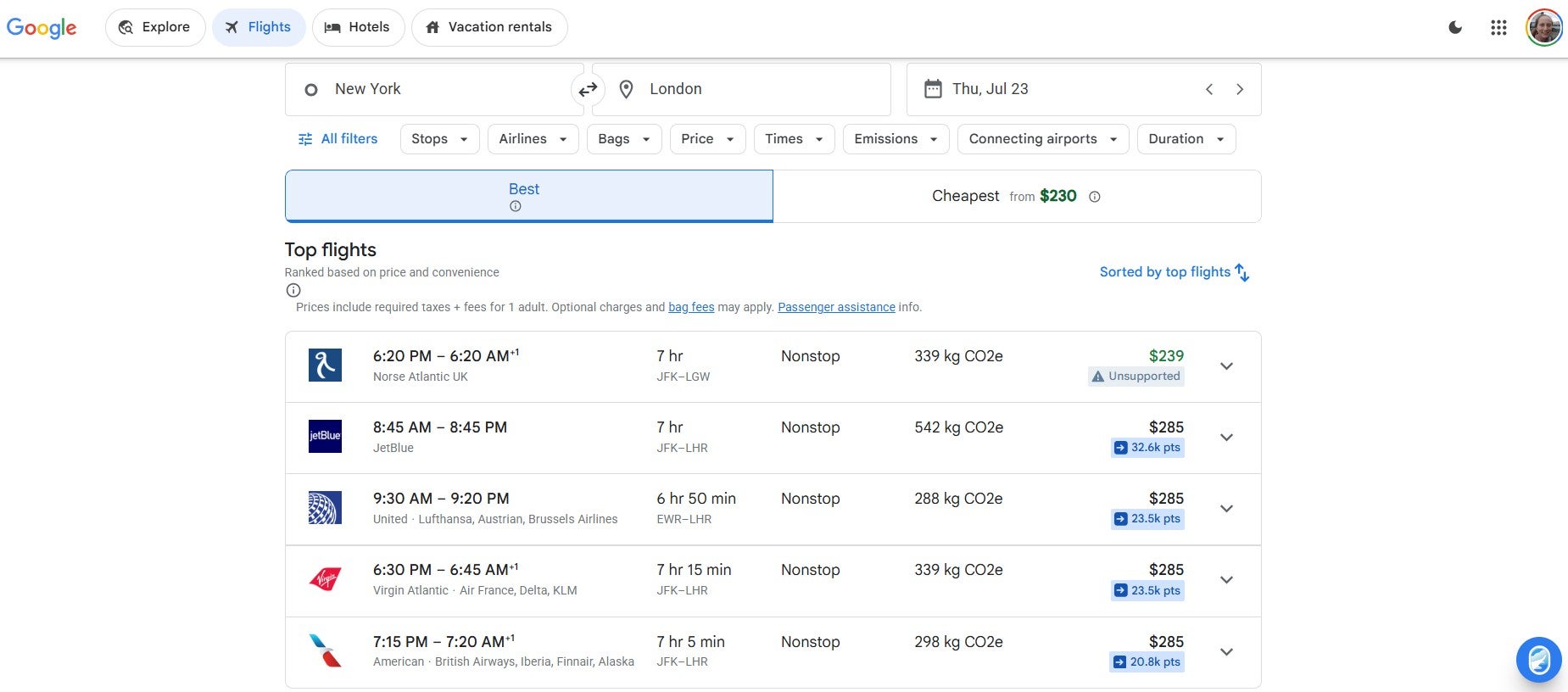Open the Emissions filter dropdown
This screenshot has width=1568, height=692.
(896, 139)
